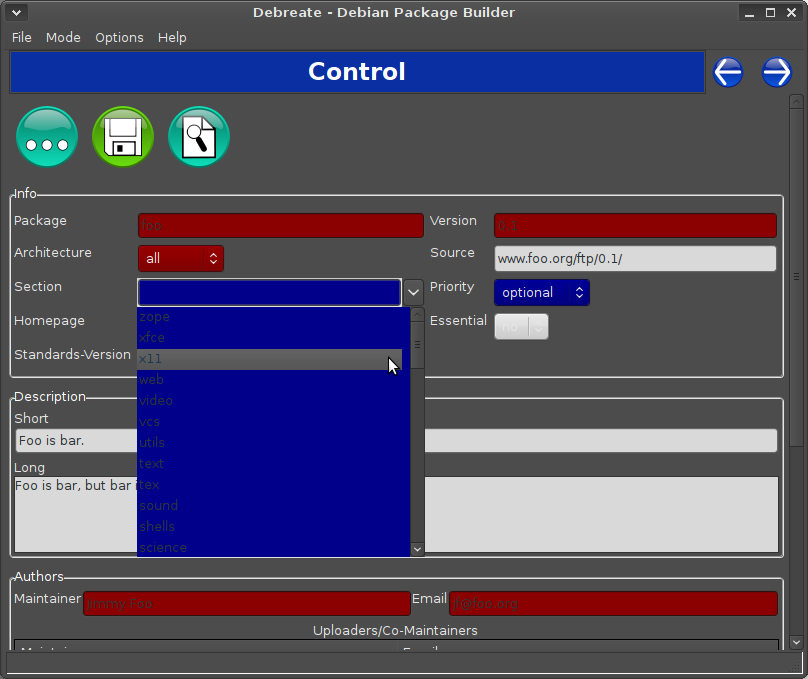Open the Essential dropdown

[x=521, y=326]
